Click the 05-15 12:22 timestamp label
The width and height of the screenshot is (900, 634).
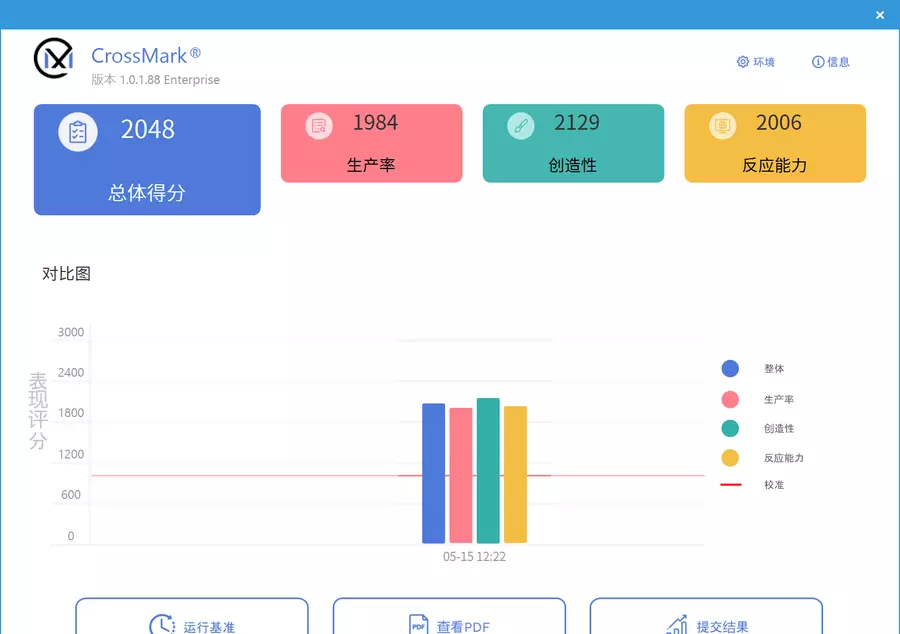click(x=474, y=557)
